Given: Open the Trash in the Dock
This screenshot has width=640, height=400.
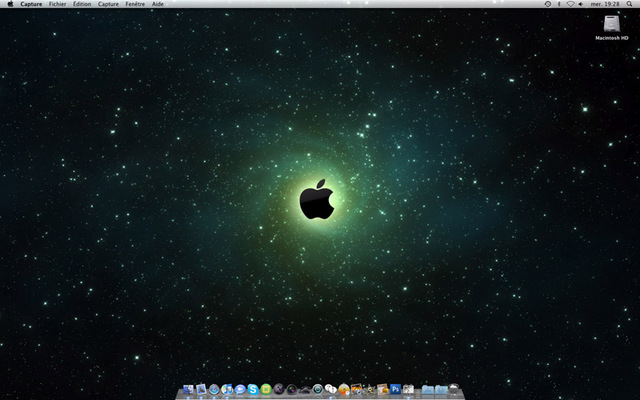Looking at the screenshot, I should 453,389.
